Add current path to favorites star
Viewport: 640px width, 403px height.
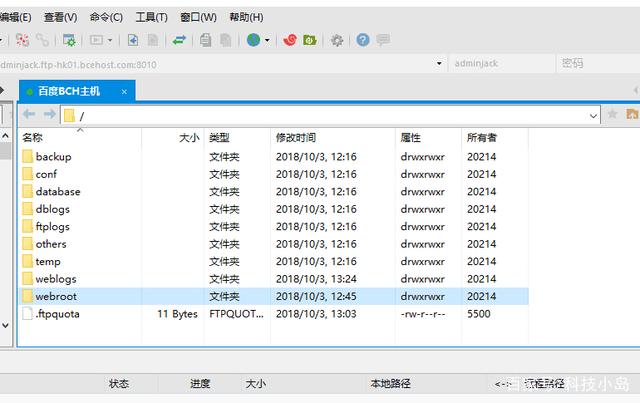612,115
